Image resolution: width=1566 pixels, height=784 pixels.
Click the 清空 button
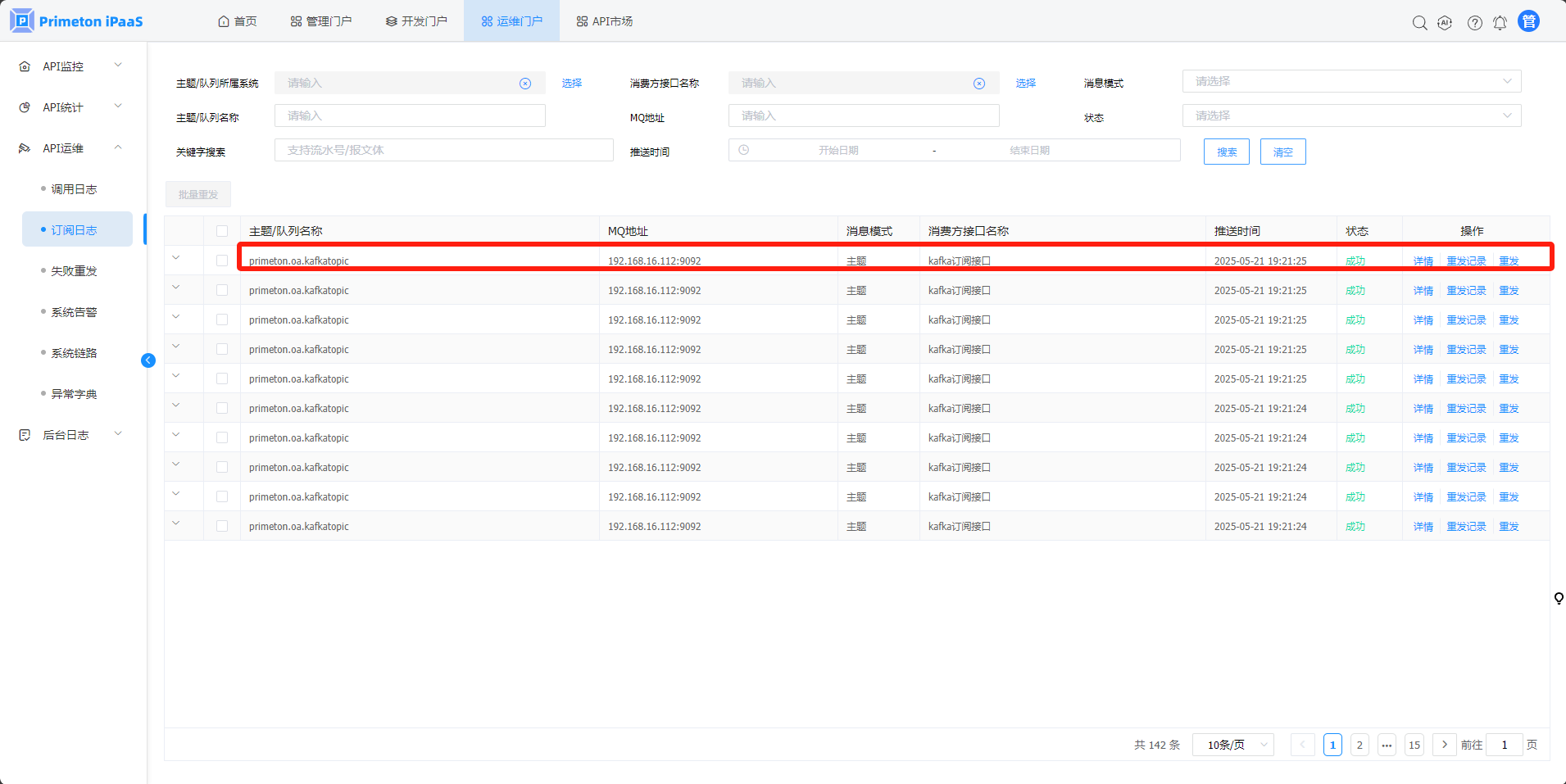click(x=1282, y=152)
